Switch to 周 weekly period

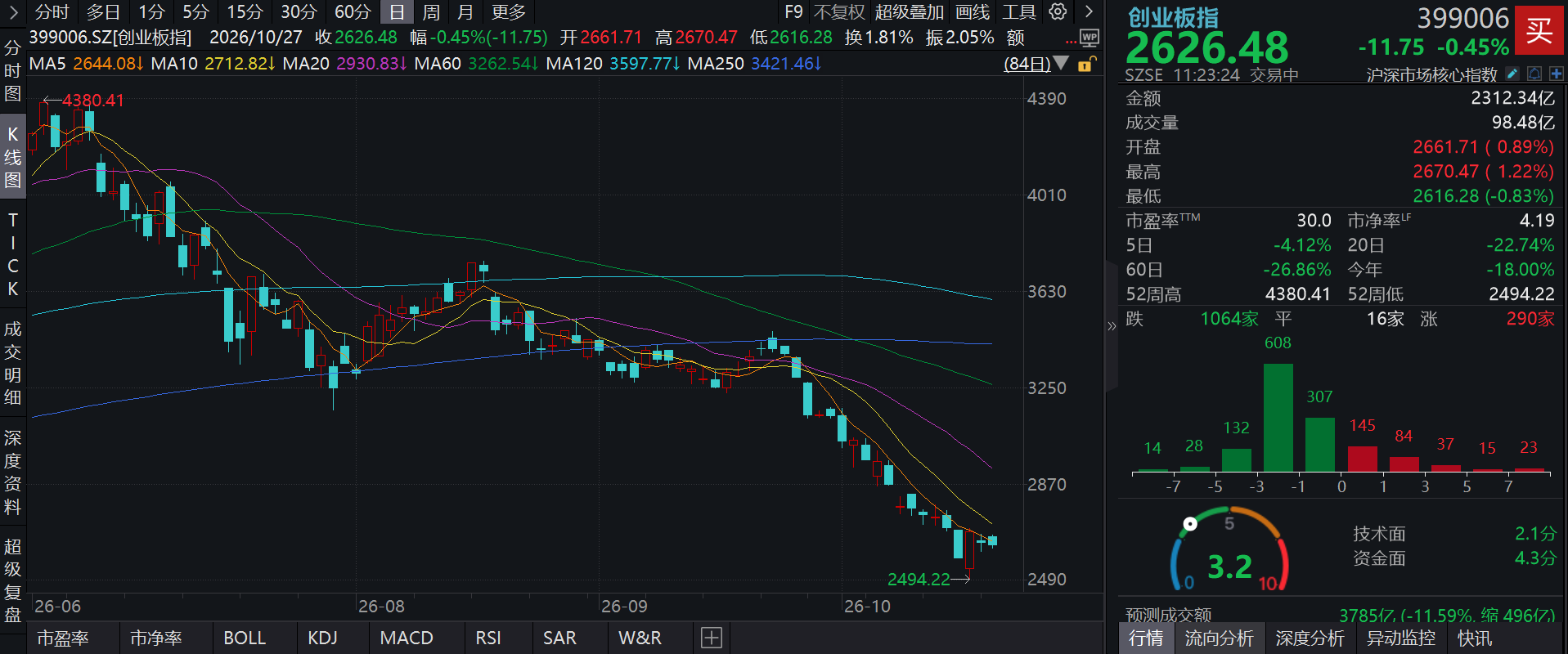[431, 11]
